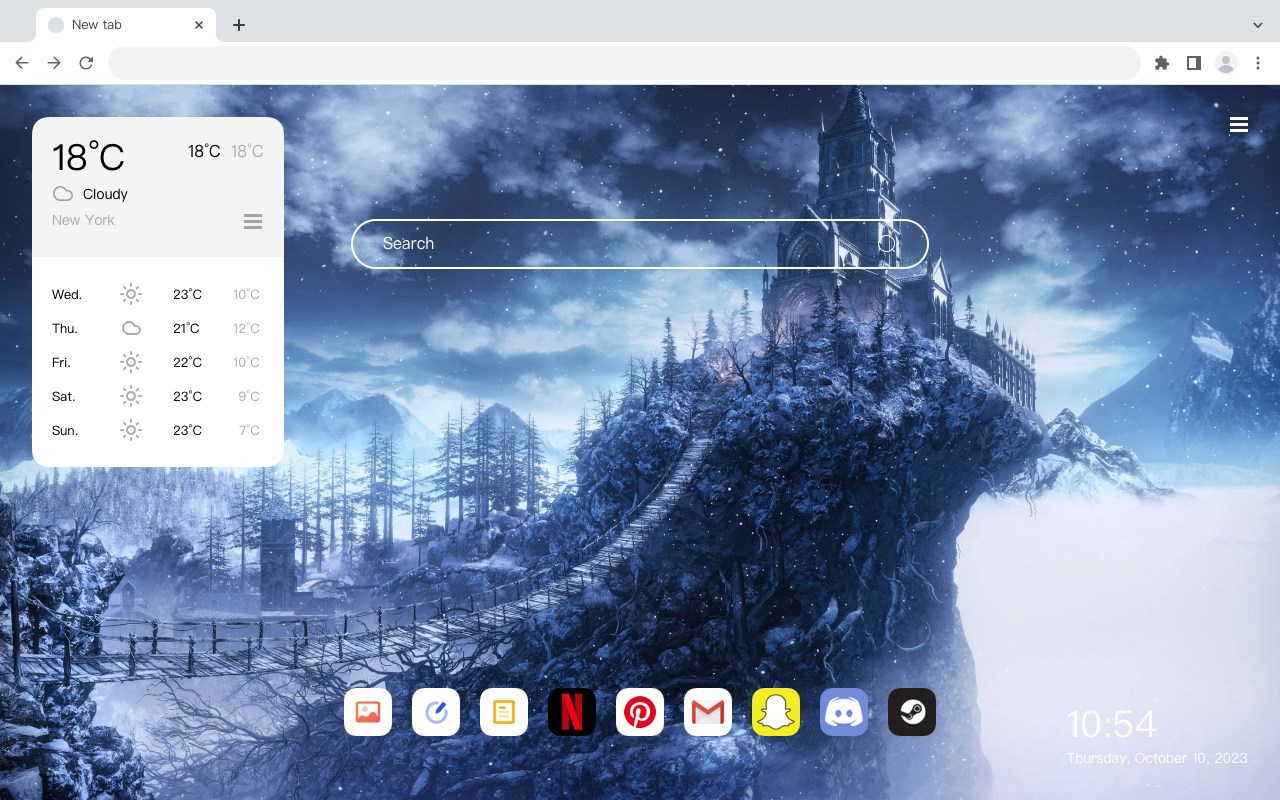Click the sun icon for Fri. forecast
This screenshot has width=1280, height=800.
pyautogui.click(x=131, y=362)
